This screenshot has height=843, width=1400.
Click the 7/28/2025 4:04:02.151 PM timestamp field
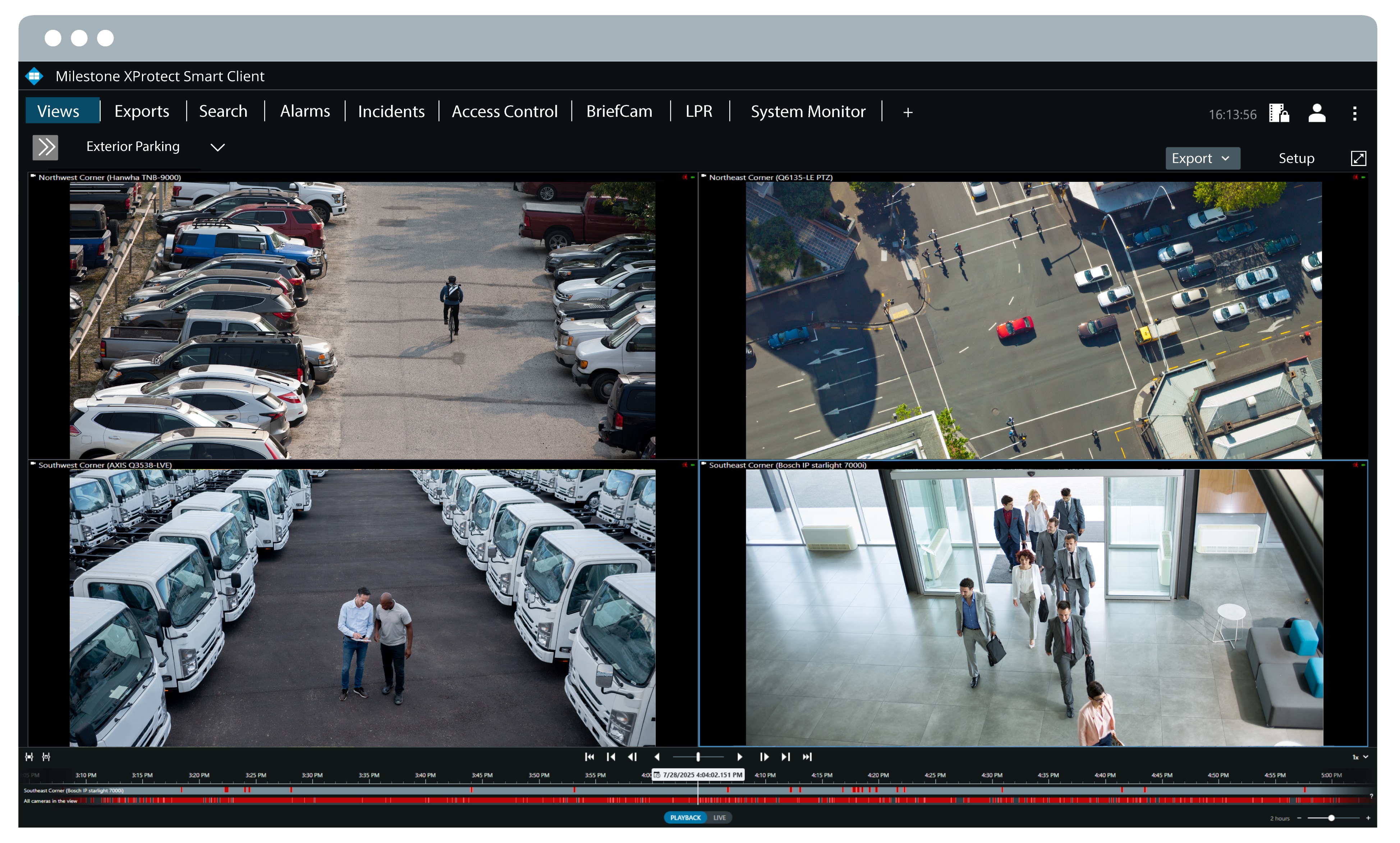698,775
